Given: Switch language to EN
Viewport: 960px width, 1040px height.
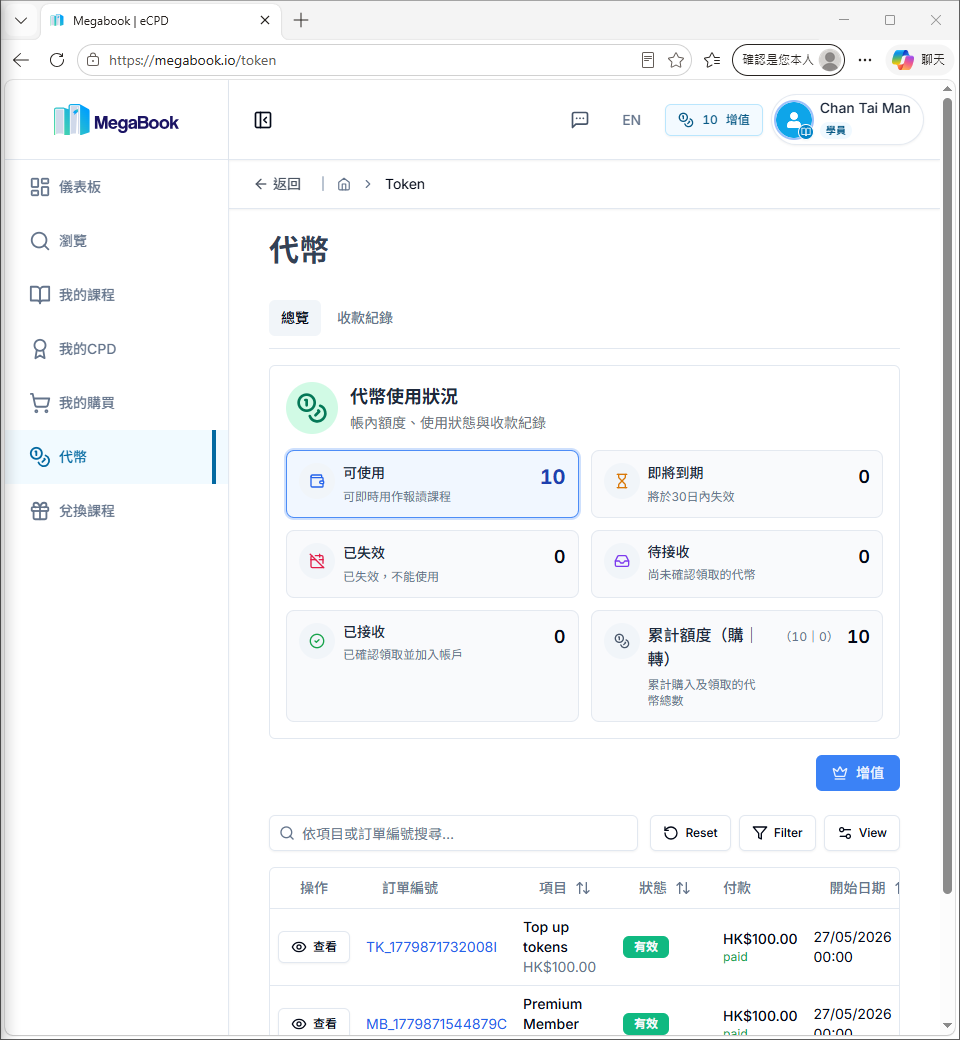Looking at the screenshot, I should [631, 120].
